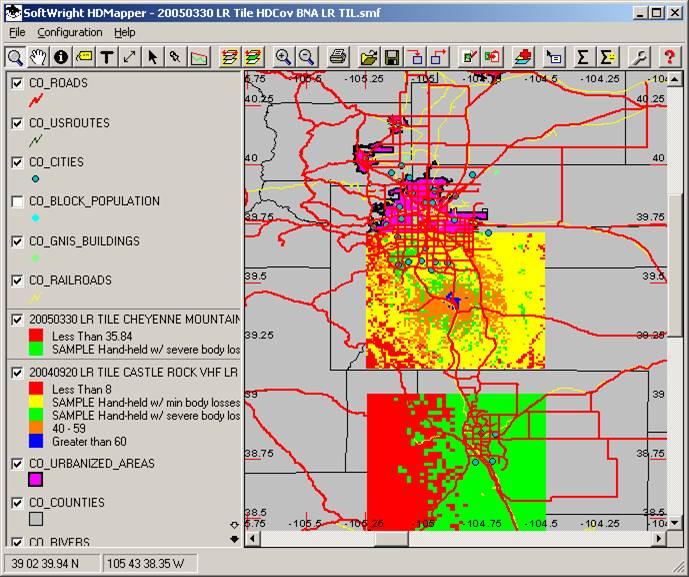Click the red 'Less Than 8' swatch
Viewport: 689px width, 577px height.
[36, 389]
